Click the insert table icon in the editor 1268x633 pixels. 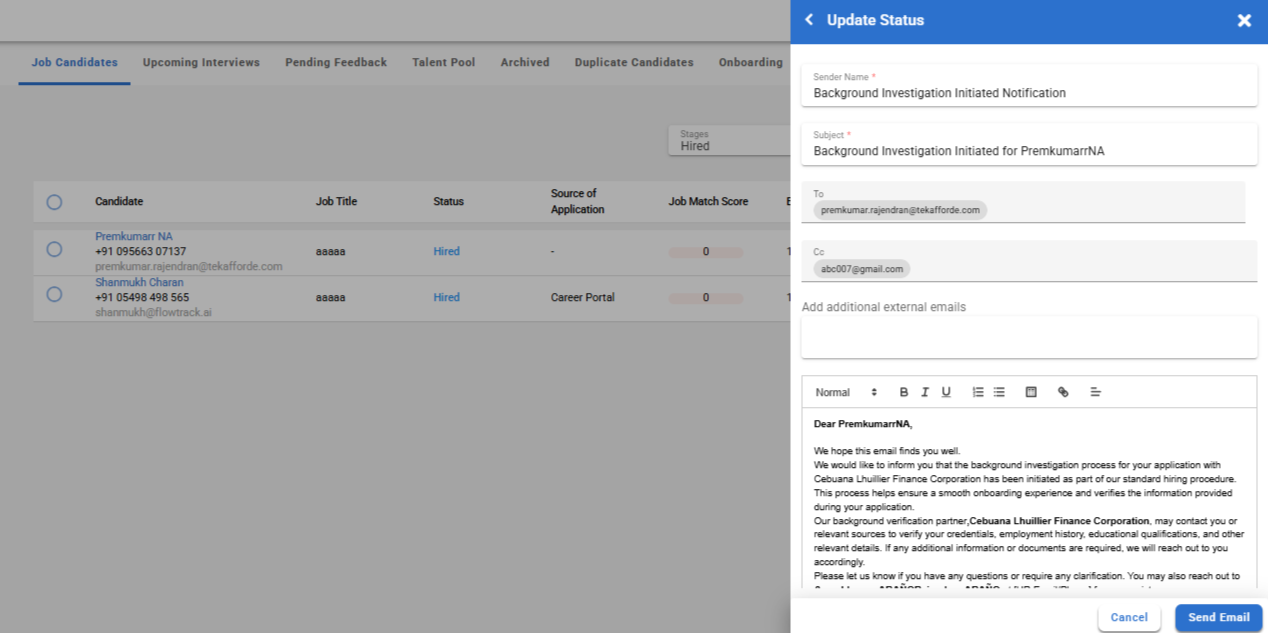click(x=1031, y=392)
